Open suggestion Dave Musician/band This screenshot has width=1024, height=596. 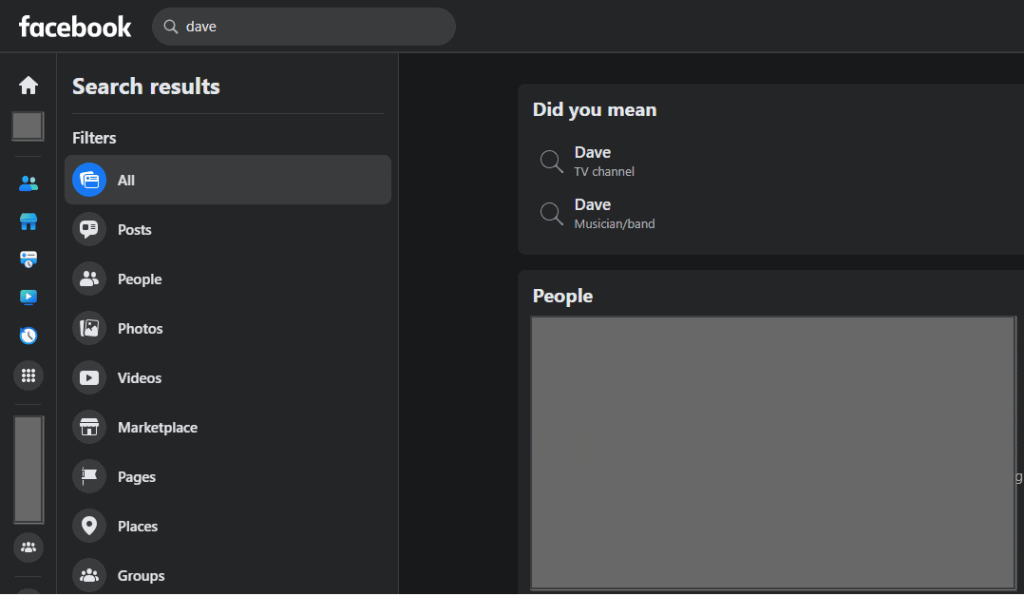(x=593, y=211)
